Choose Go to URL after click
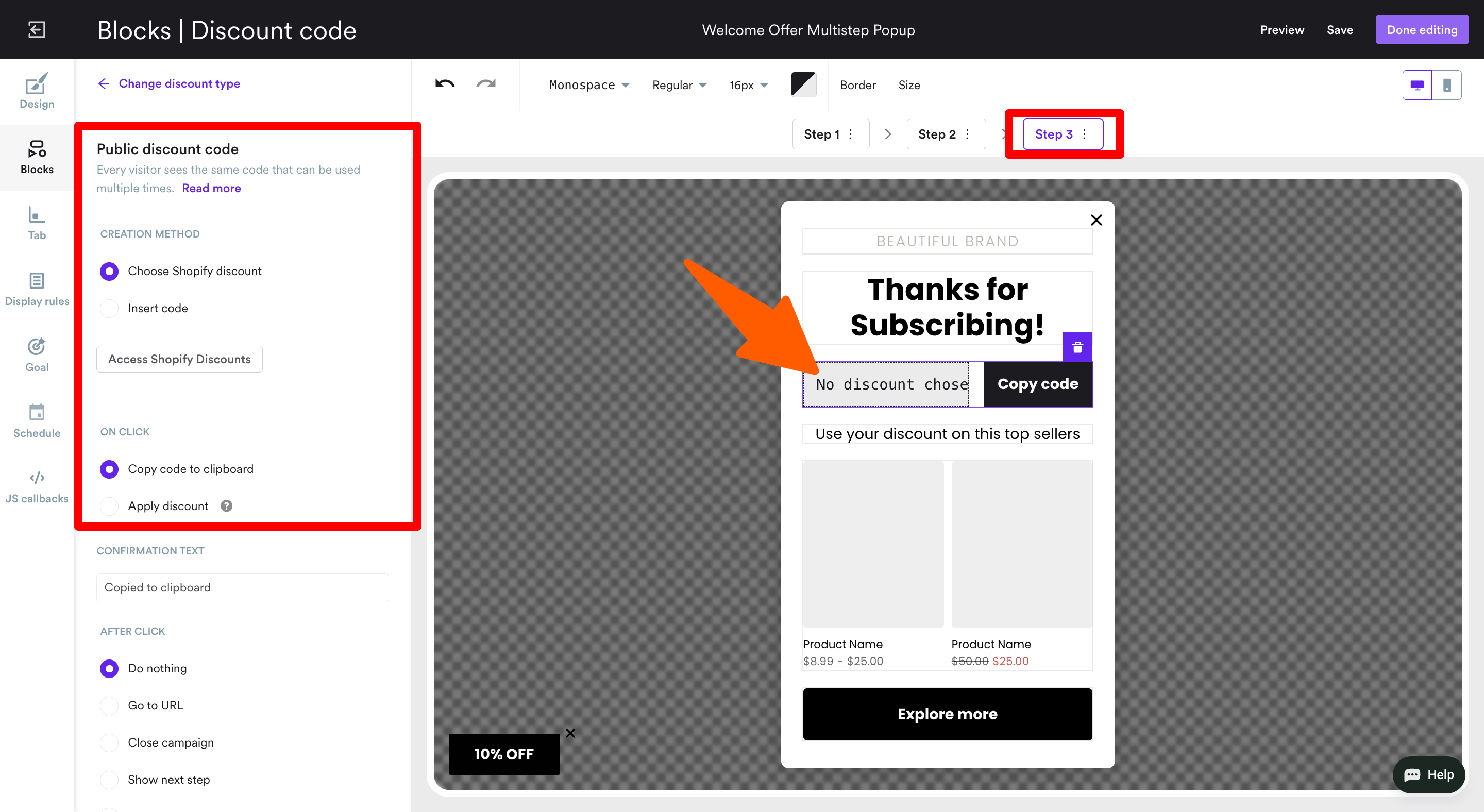1484x812 pixels. point(109,705)
